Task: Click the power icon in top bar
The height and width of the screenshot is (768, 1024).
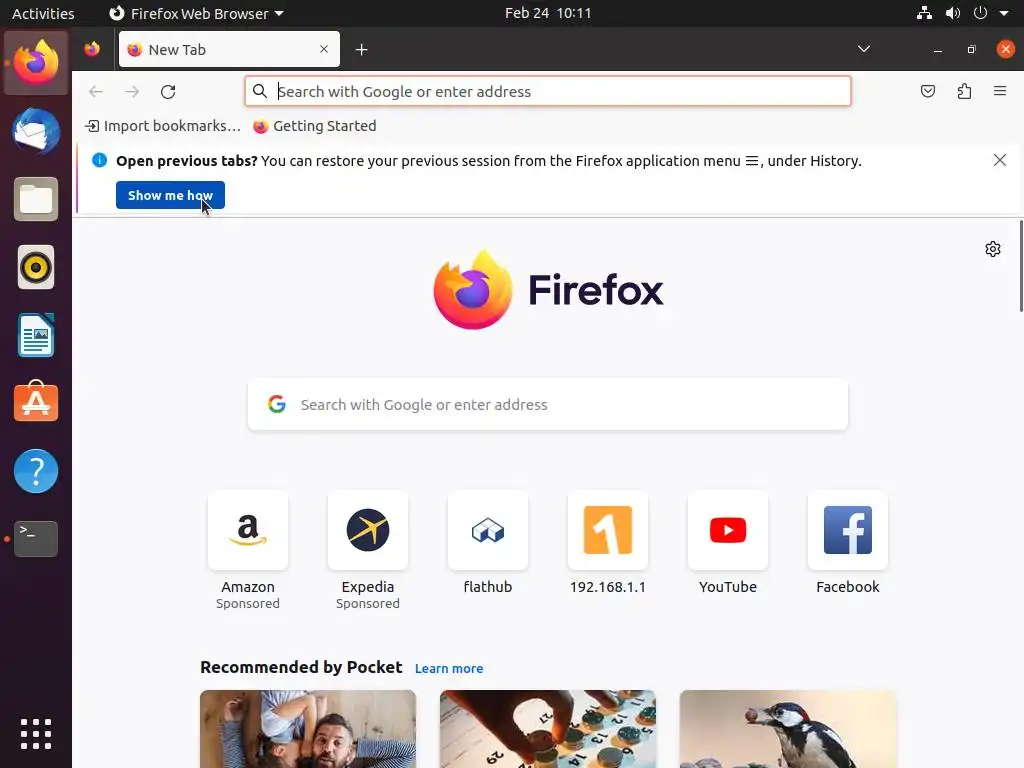Action: [980, 13]
